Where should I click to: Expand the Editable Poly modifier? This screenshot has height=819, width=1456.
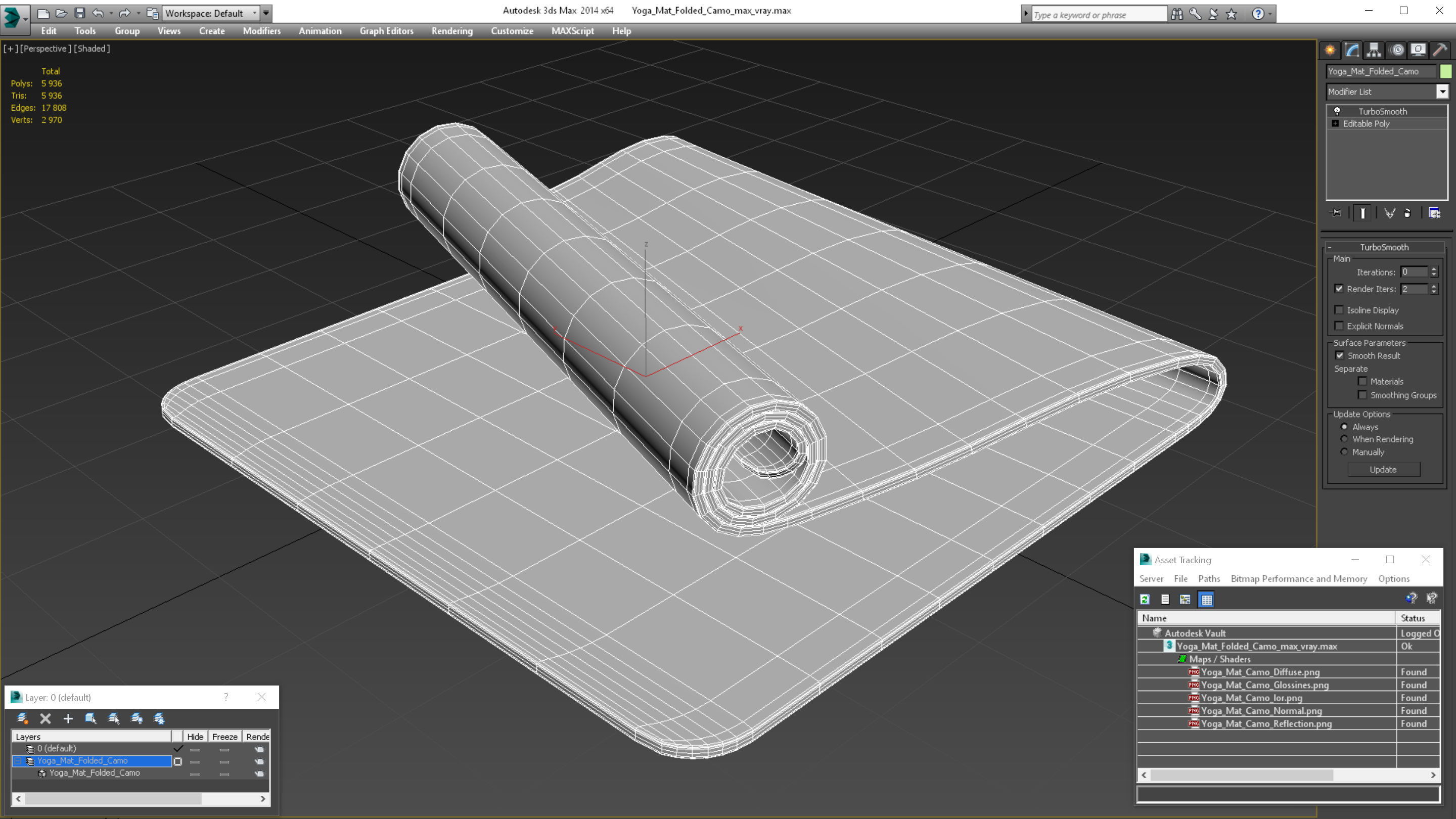1336,123
